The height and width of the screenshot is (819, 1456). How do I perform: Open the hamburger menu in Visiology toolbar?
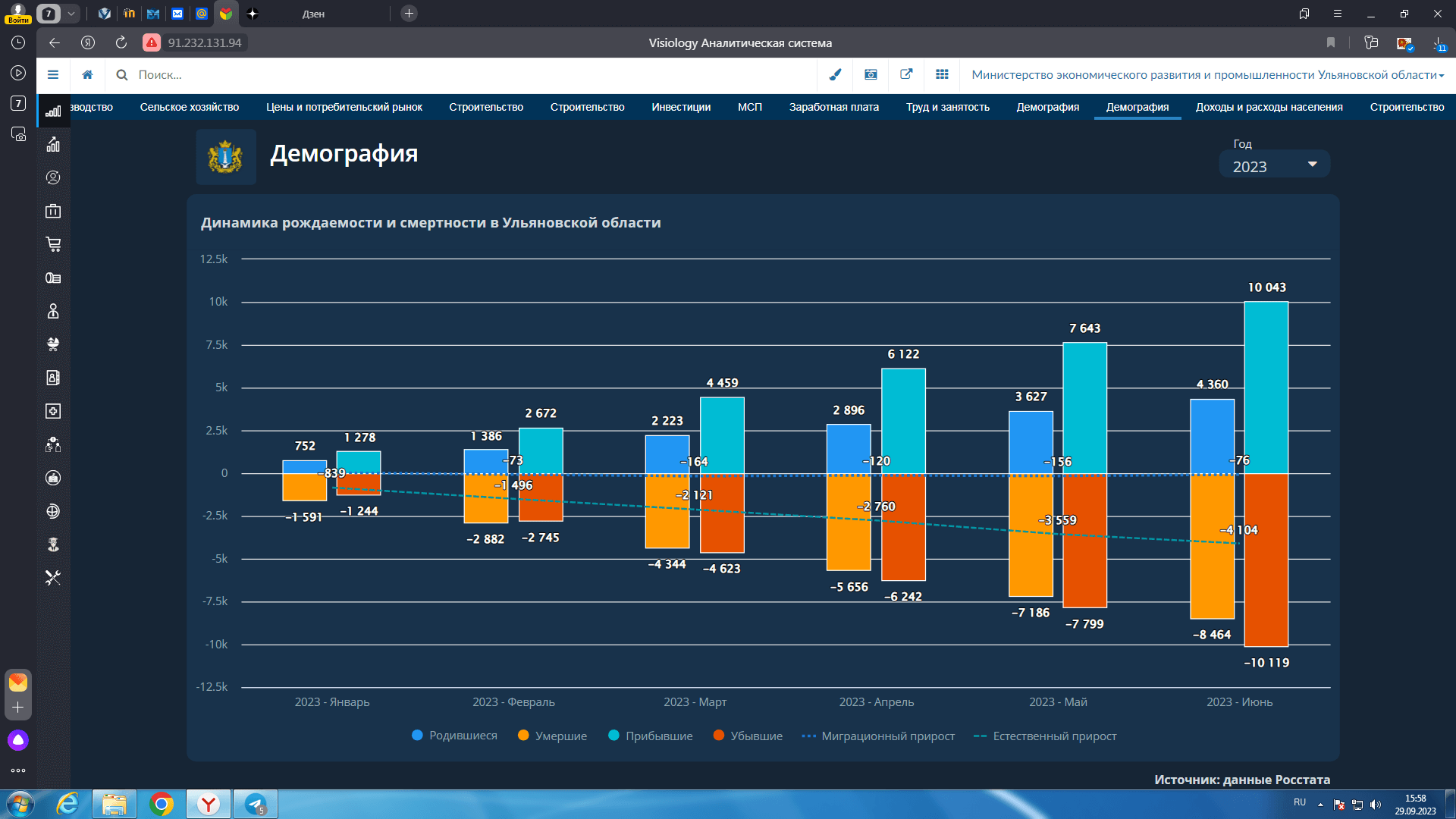[x=53, y=74]
